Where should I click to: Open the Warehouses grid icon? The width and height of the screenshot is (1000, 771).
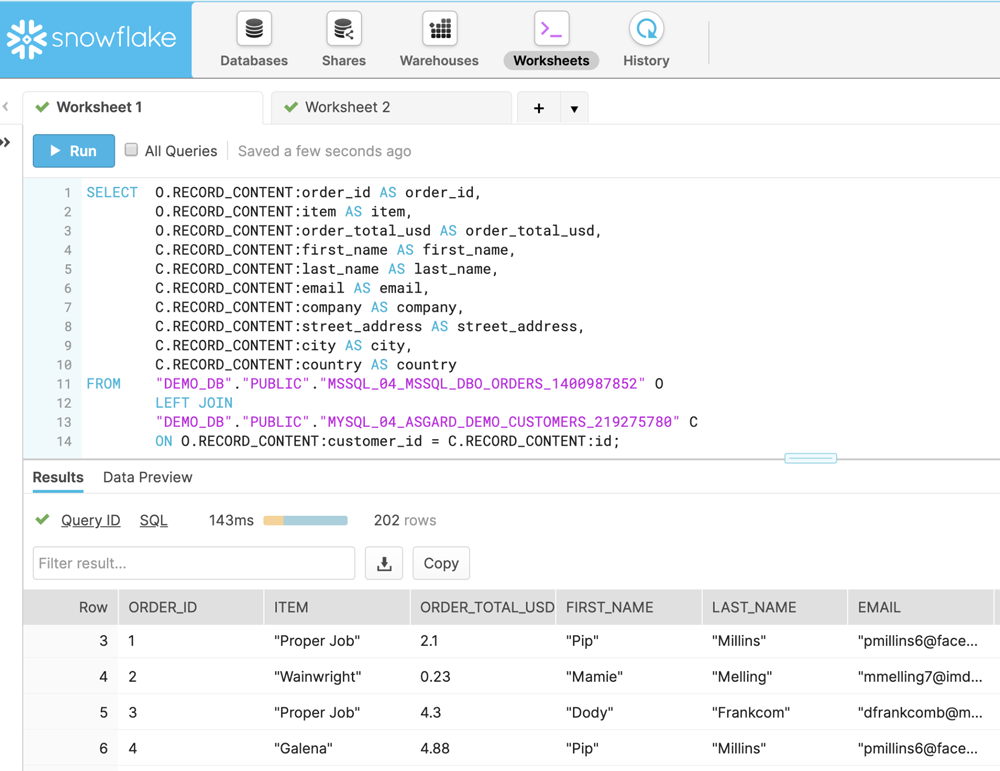pos(439,29)
